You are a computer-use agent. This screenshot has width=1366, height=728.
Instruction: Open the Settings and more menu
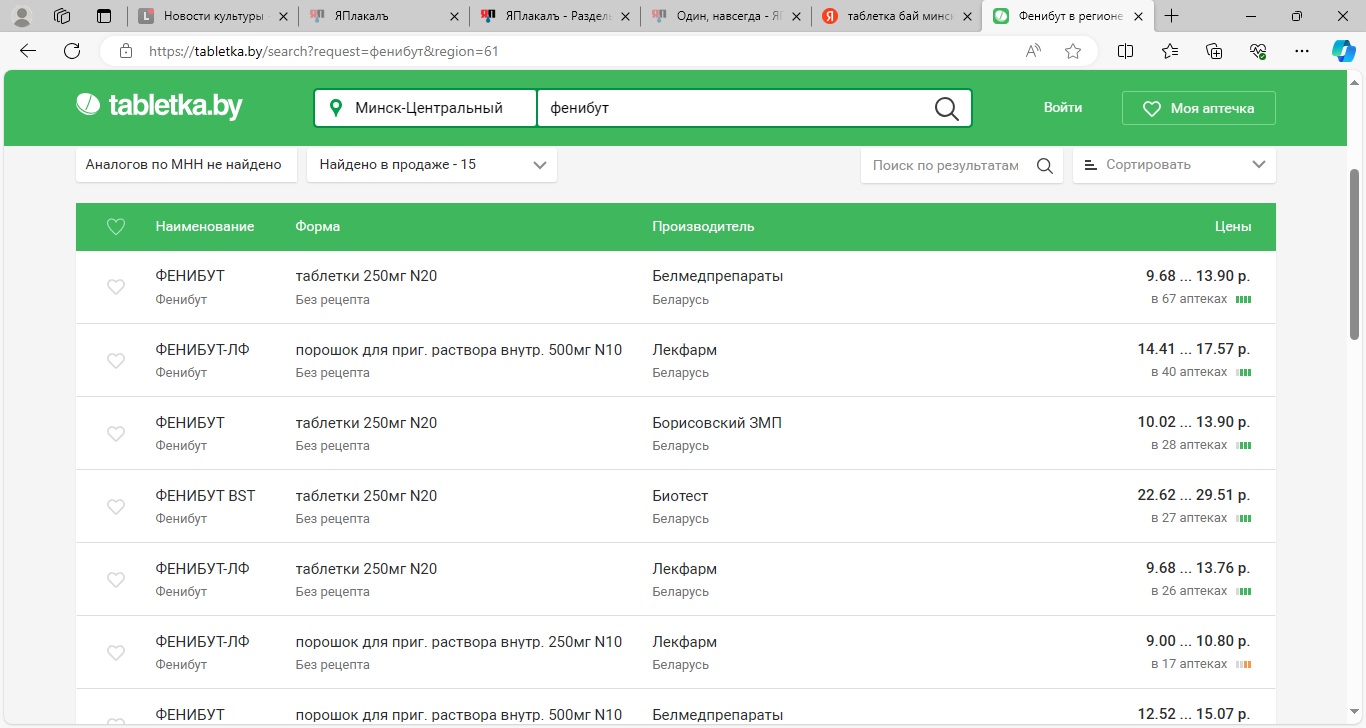[x=1301, y=51]
